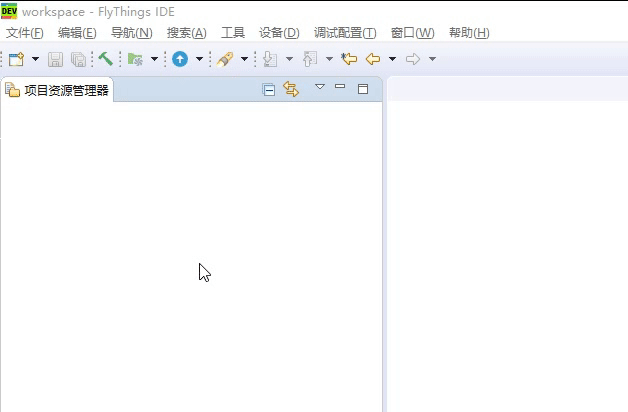The height and width of the screenshot is (412, 628).
Task: Click the Last Edit Location icon
Action: tap(349, 59)
